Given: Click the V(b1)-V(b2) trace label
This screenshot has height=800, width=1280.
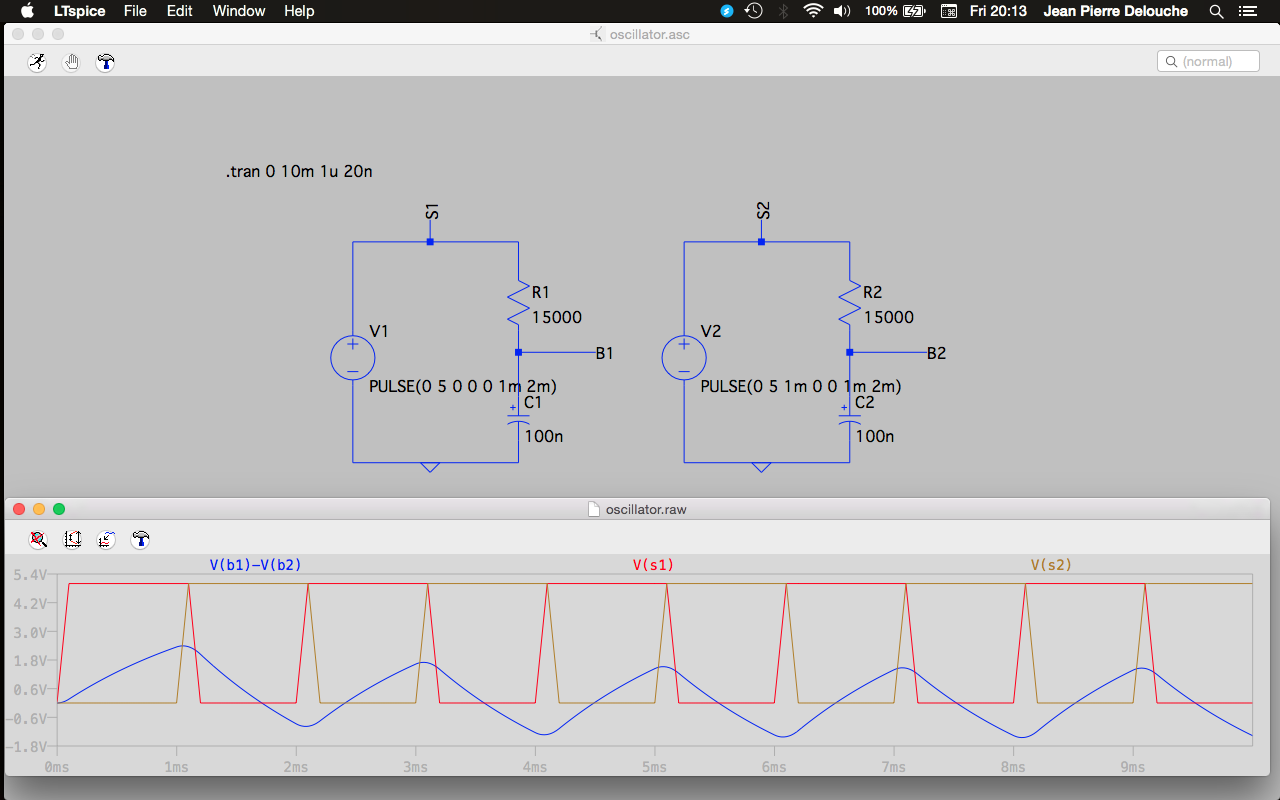Looking at the screenshot, I should coord(255,565).
